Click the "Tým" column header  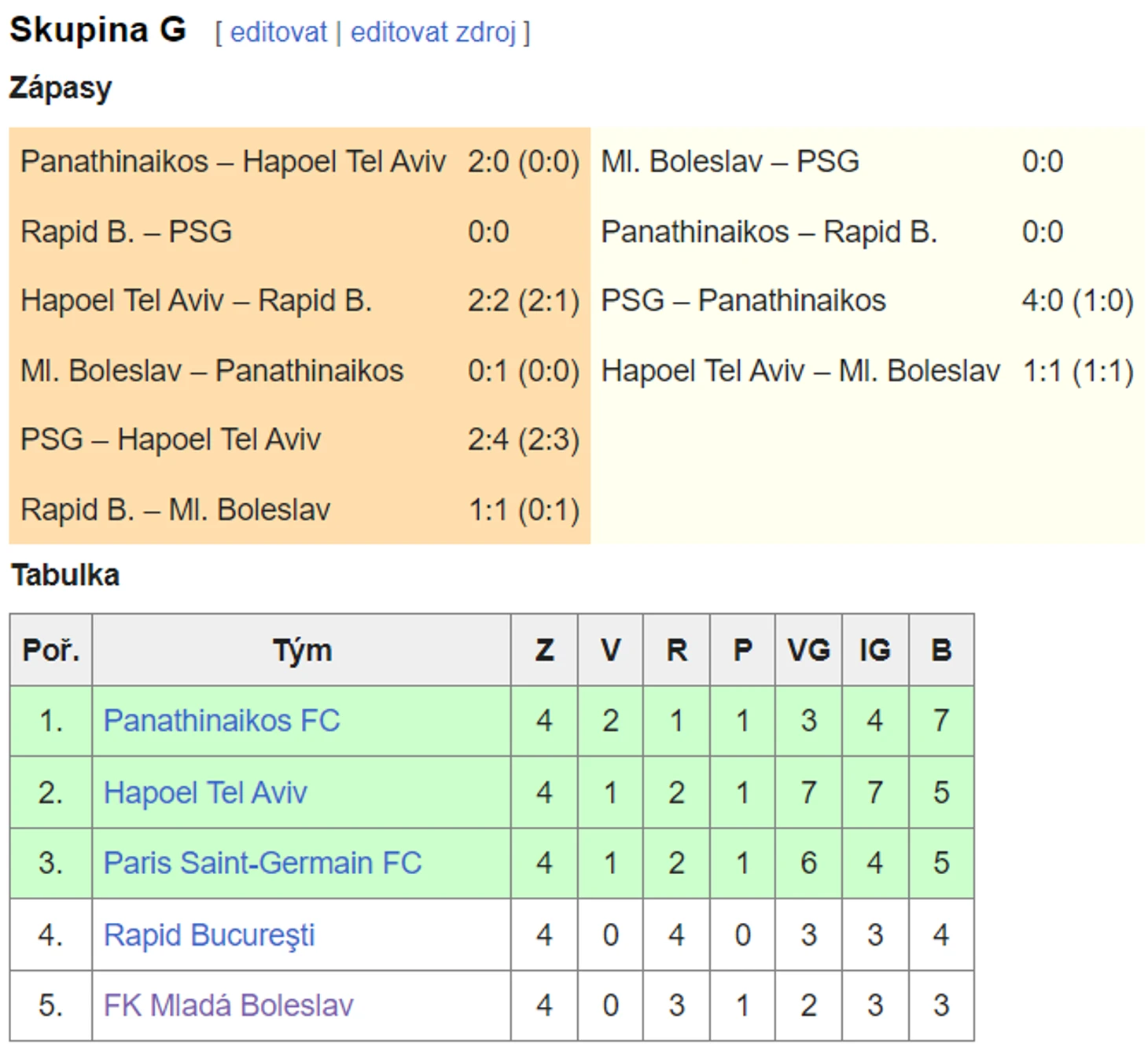[302, 650]
